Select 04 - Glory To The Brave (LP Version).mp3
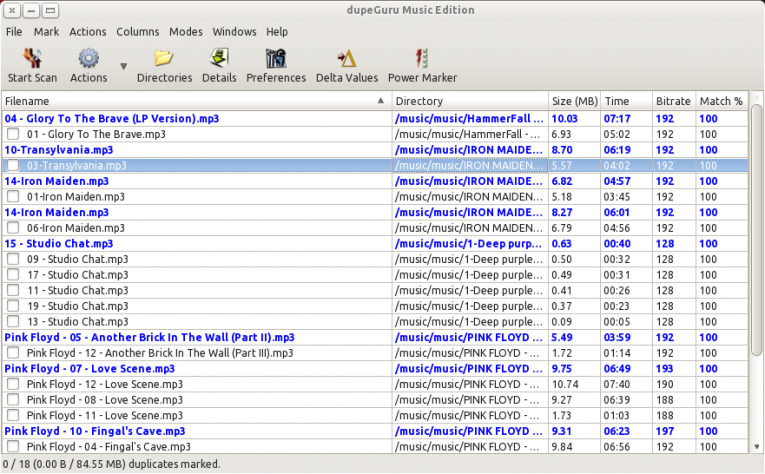The height and width of the screenshot is (474, 765). pyautogui.click(x=112, y=118)
